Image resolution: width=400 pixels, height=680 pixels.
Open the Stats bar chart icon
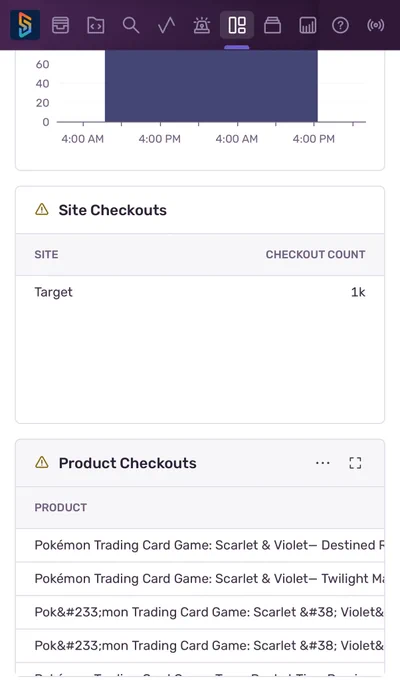pyautogui.click(x=308, y=25)
